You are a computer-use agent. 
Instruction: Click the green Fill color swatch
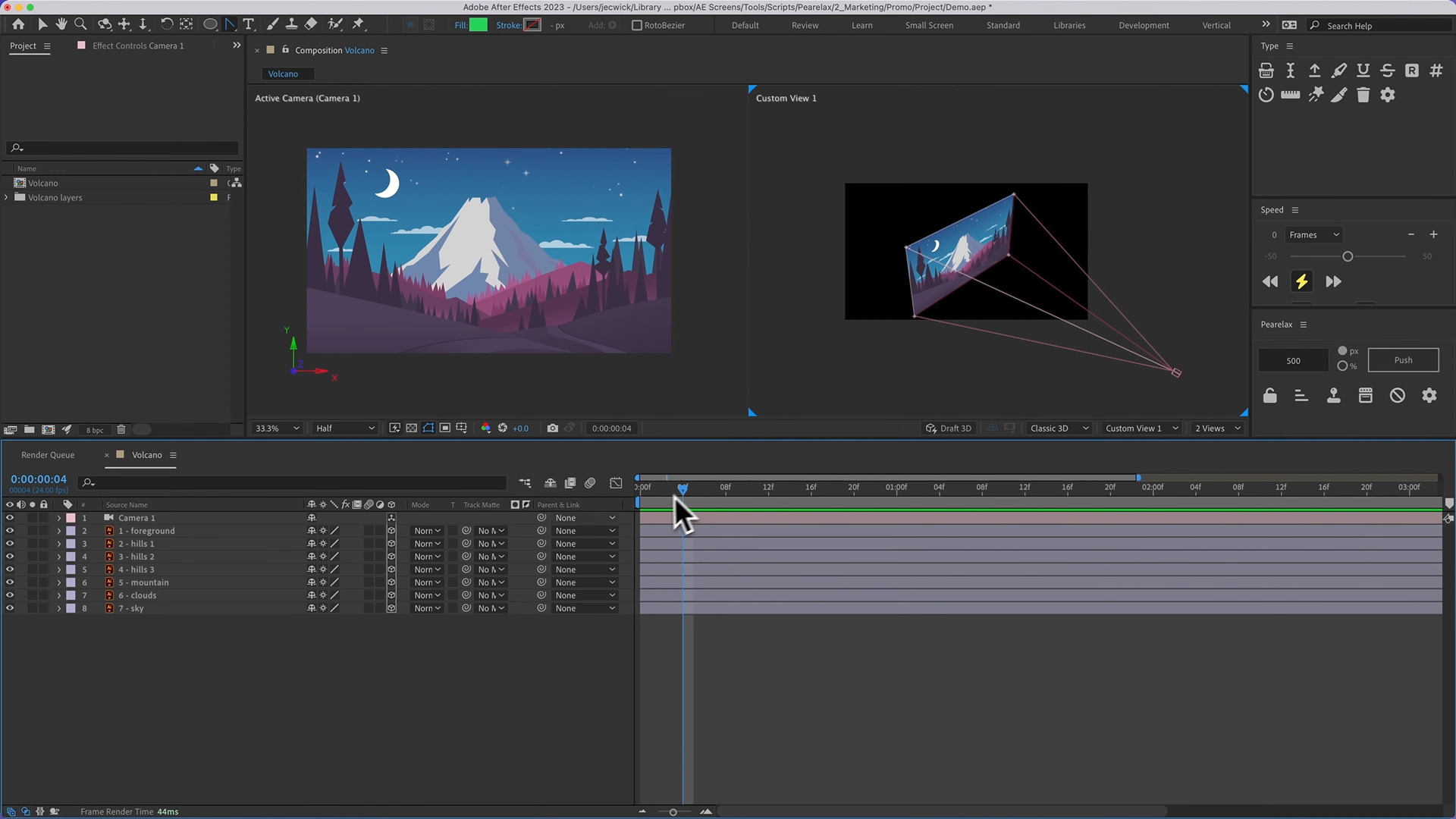click(x=478, y=25)
